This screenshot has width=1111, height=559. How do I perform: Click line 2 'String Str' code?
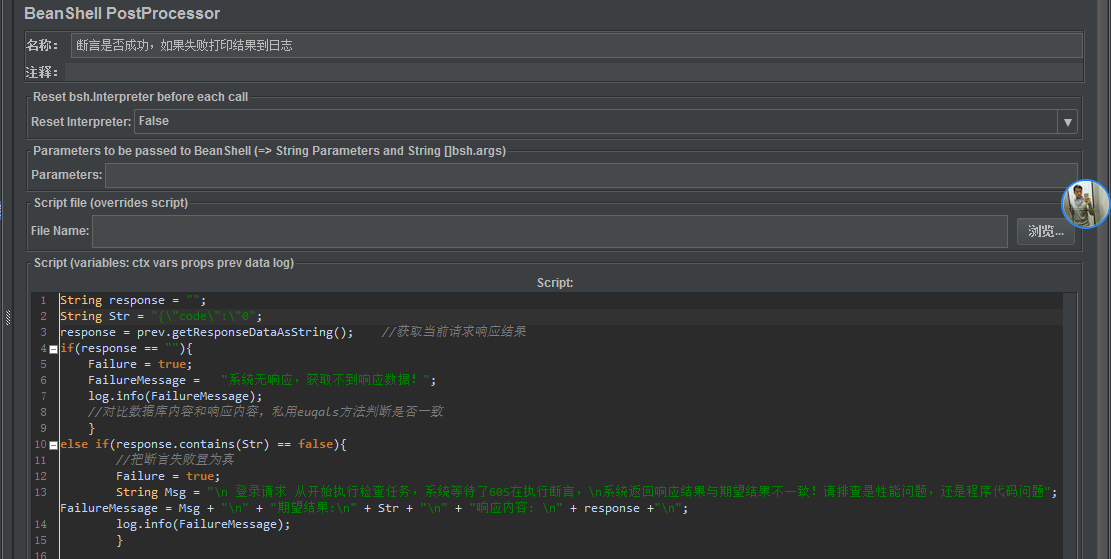[x=162, y=316]
